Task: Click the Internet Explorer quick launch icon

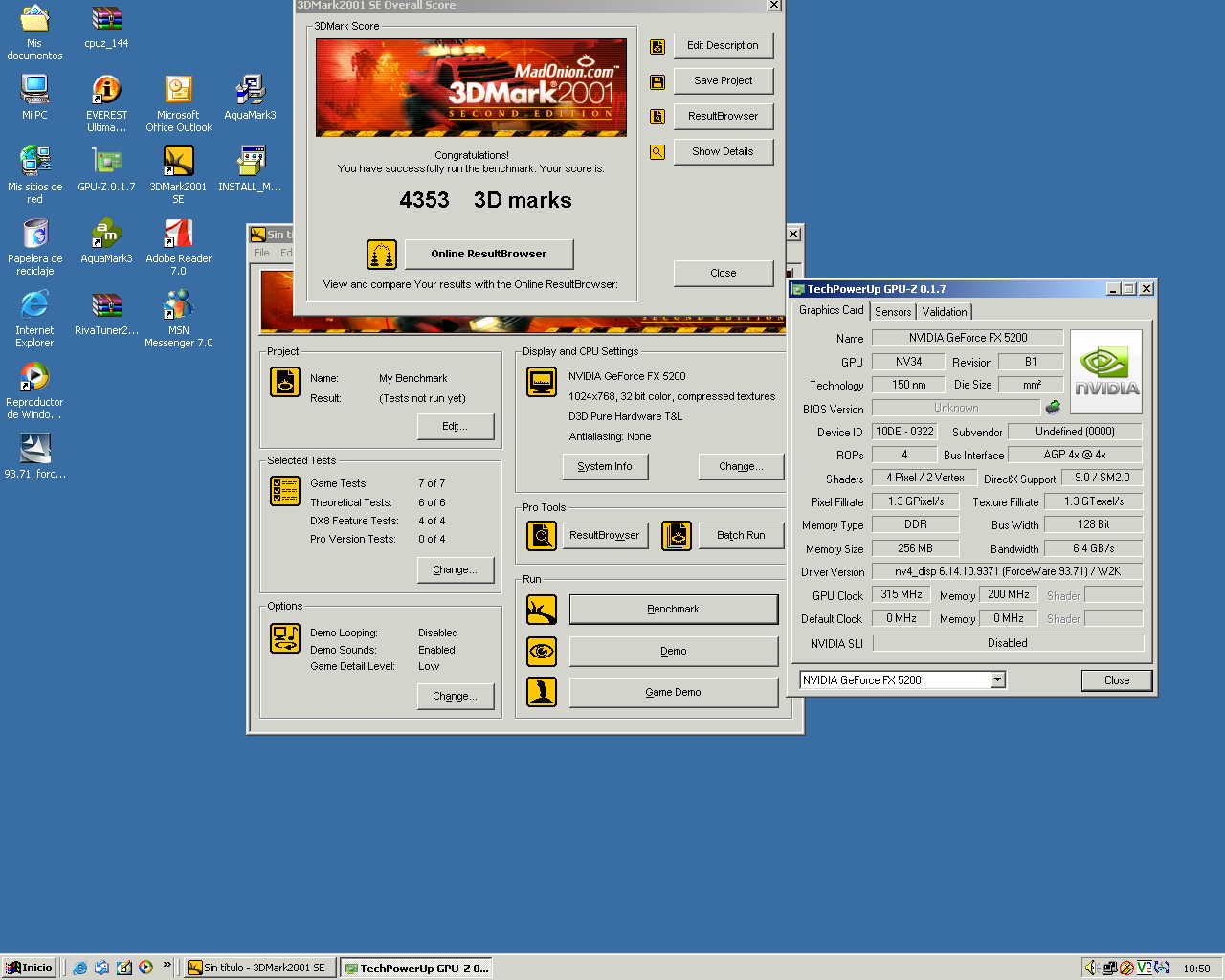Action: click(80, 968)
